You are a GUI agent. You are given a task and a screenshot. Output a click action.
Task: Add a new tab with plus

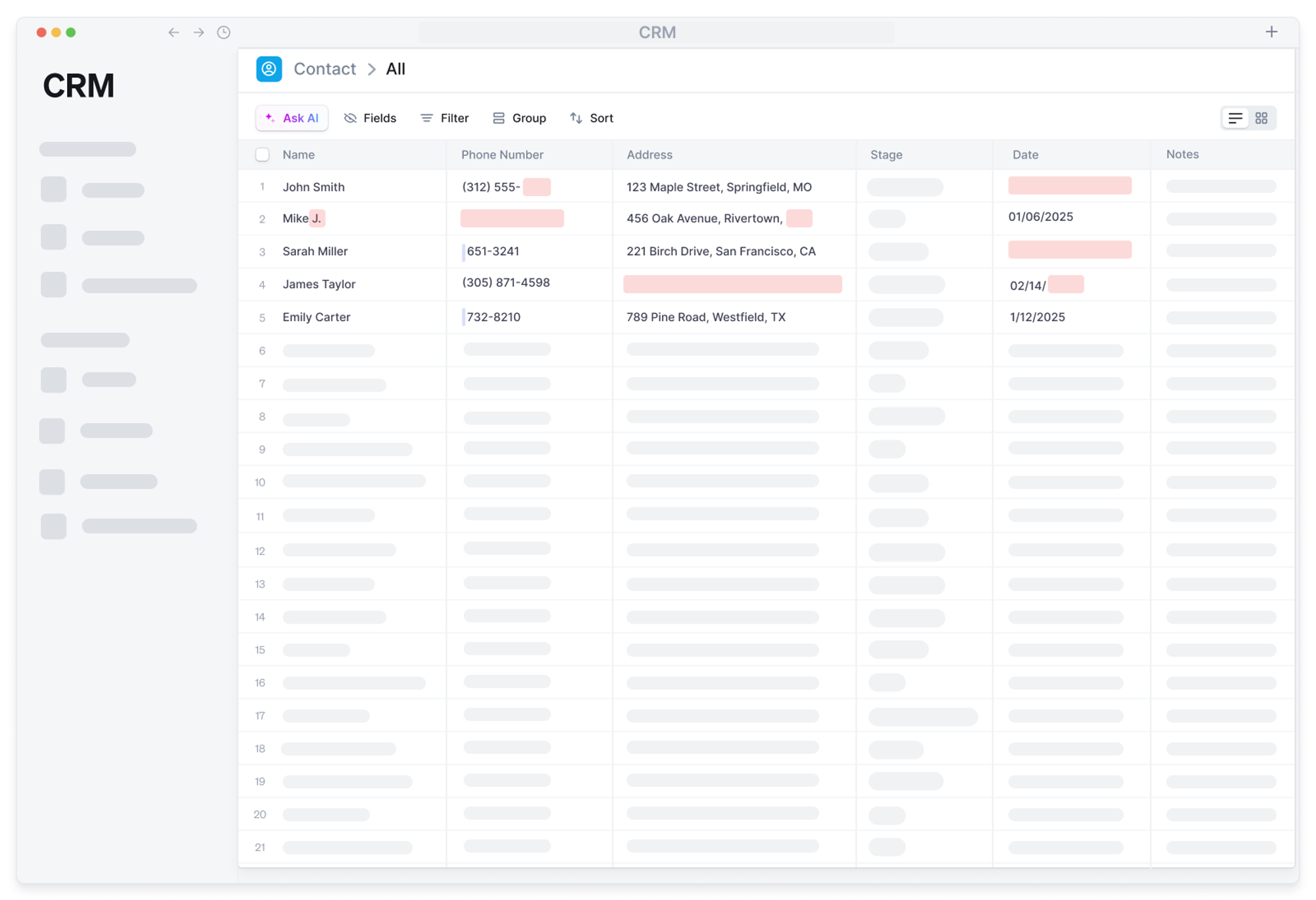(1271, 32)
